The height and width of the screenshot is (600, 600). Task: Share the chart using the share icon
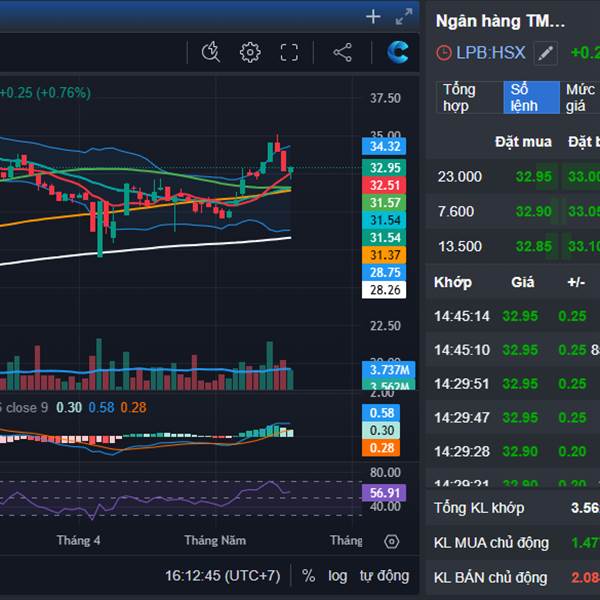coord(343,53)
